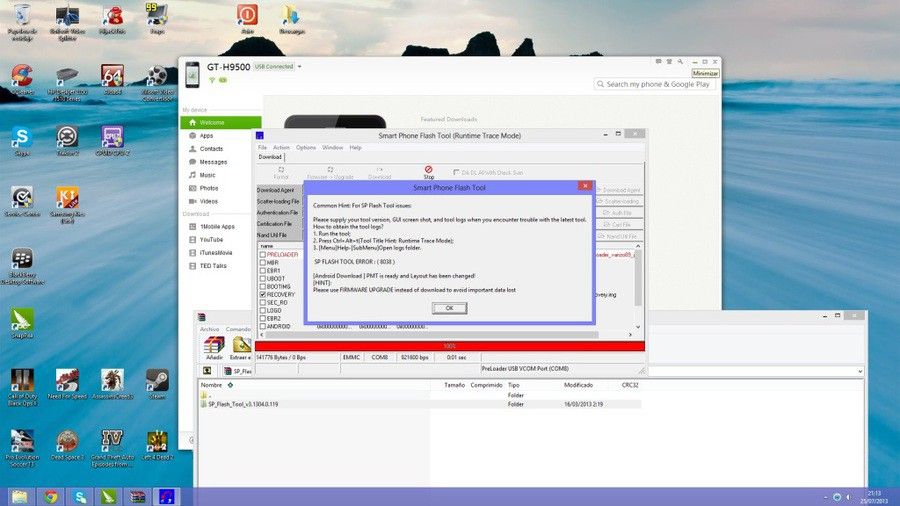Toggle the LOGO checkbox

(262, 310)
